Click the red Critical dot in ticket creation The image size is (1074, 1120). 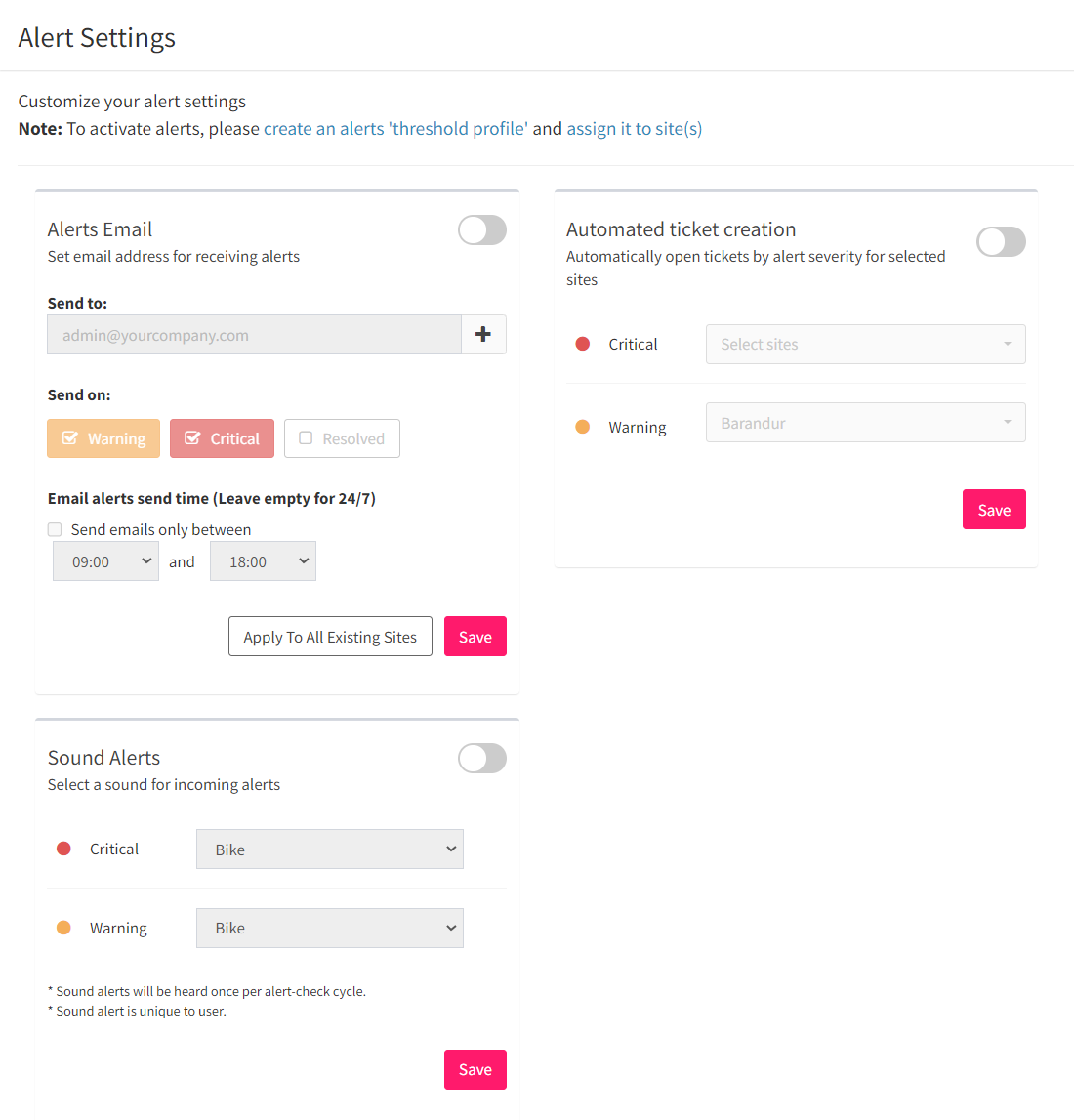[x=583, y=345]
